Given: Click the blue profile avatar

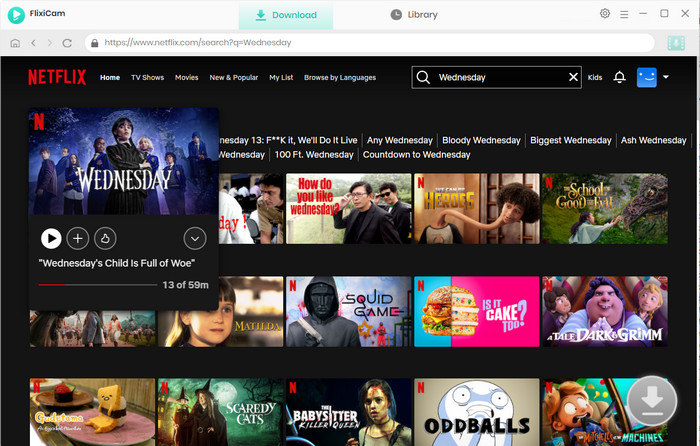Looking at the screenshot, I should [x=646, y=77].
